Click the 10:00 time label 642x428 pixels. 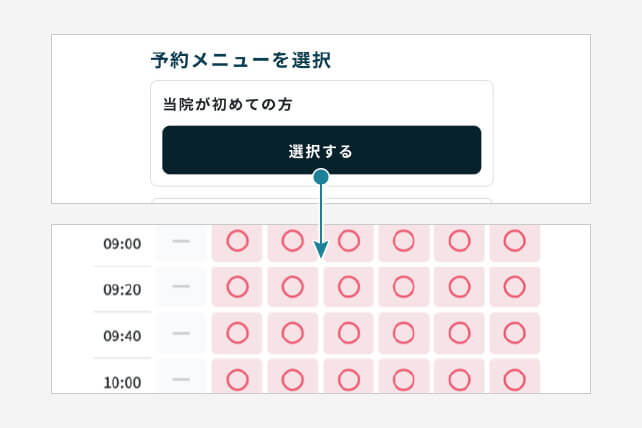[x=122, y=382]
